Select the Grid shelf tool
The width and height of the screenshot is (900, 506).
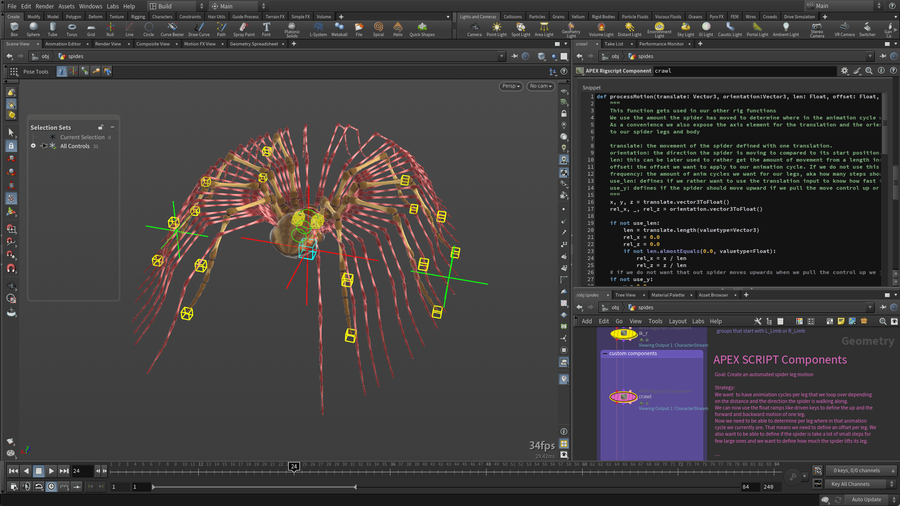91,29
